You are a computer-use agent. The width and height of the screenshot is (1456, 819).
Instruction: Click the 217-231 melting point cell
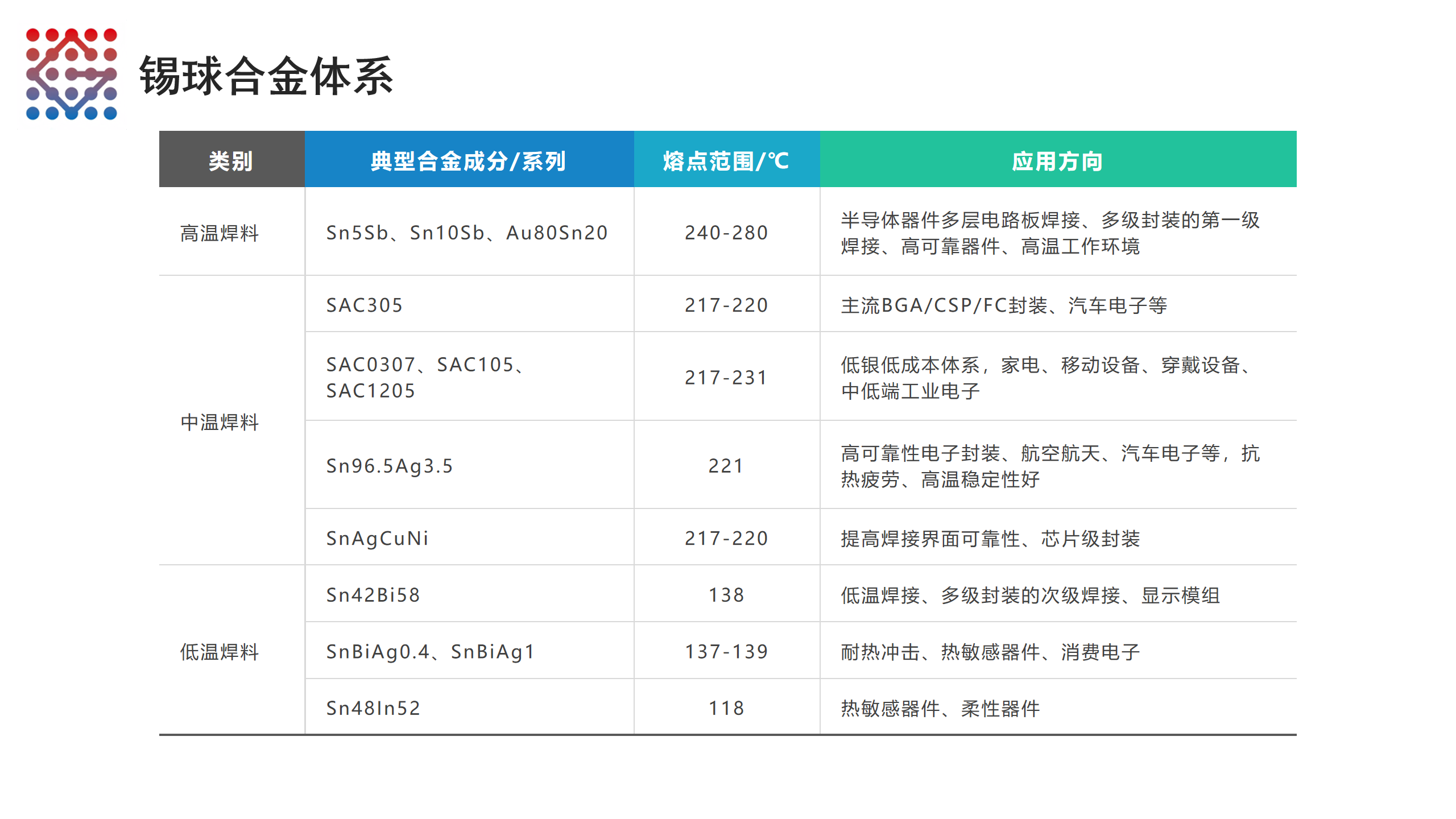click(726, 378)
